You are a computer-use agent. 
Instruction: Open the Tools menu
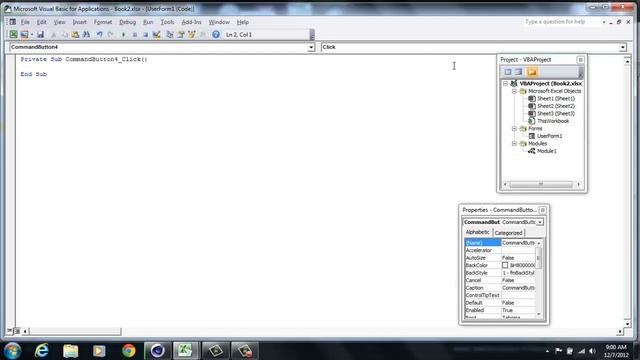coord(167,22)
